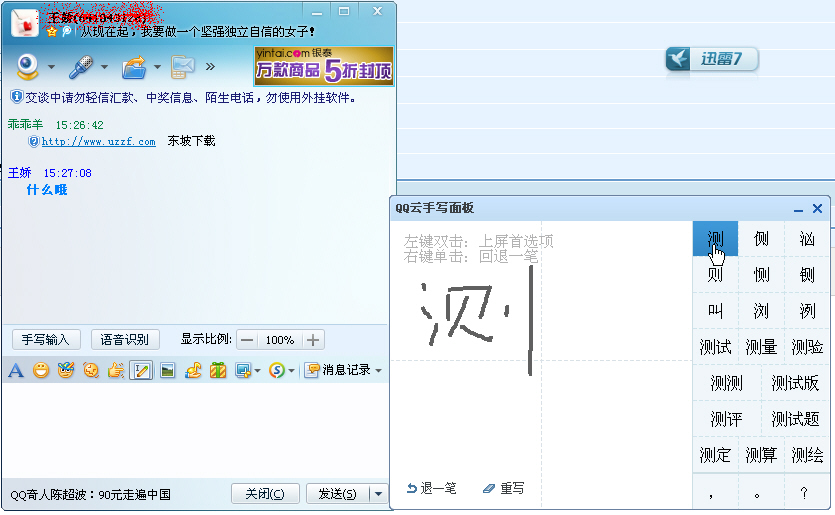Insert question mark from handwriting panel
This screenshot has height=515, width=835.
[x=807, y=492]
